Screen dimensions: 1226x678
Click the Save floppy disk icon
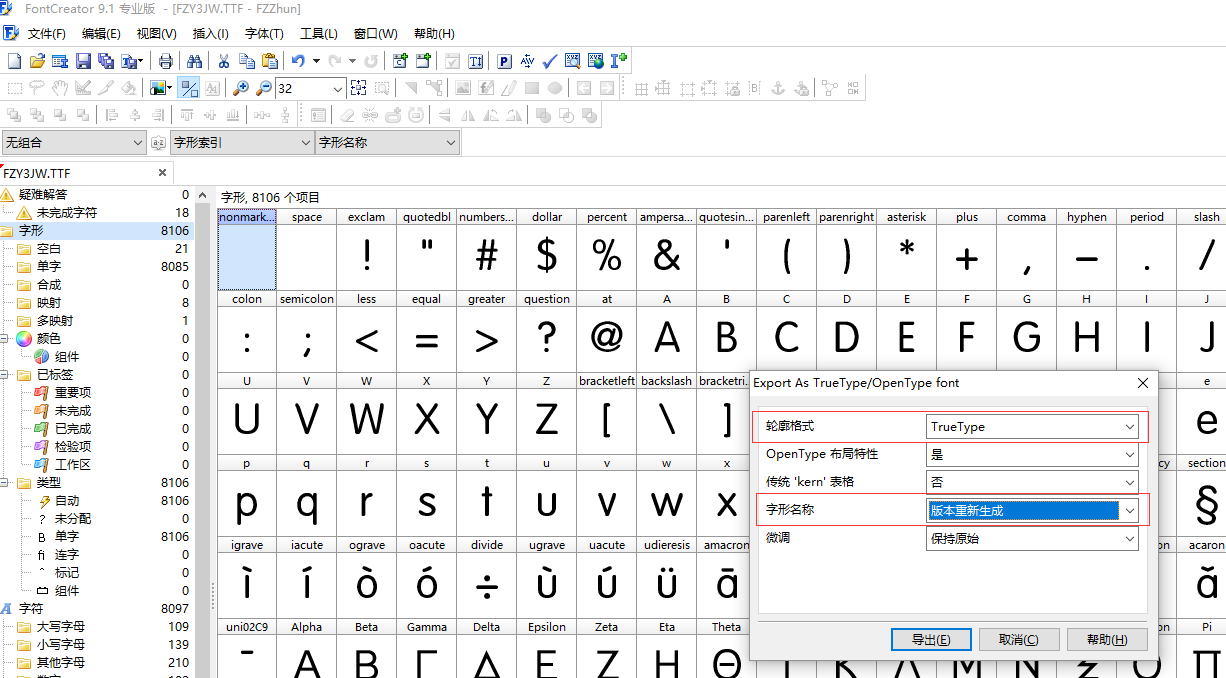point(83,61)
